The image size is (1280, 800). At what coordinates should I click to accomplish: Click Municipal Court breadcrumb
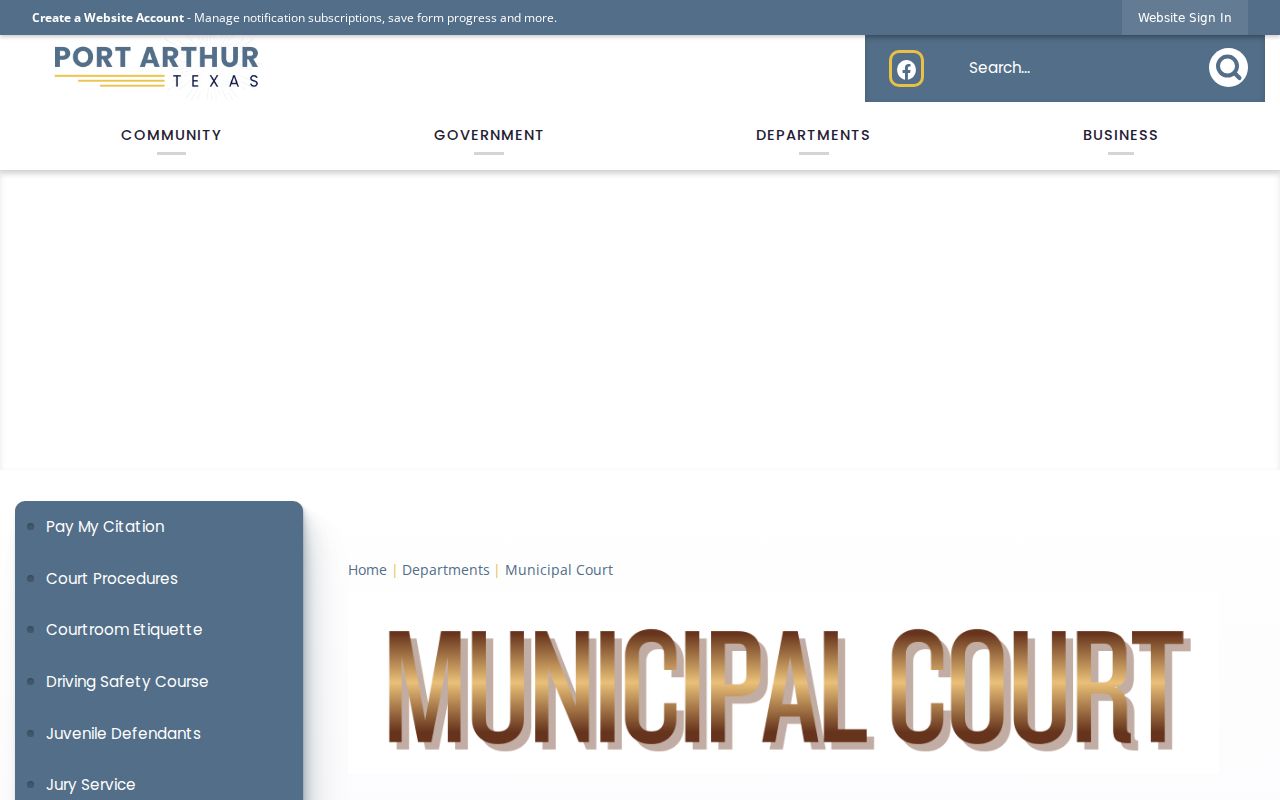click(x=559, y=570)
